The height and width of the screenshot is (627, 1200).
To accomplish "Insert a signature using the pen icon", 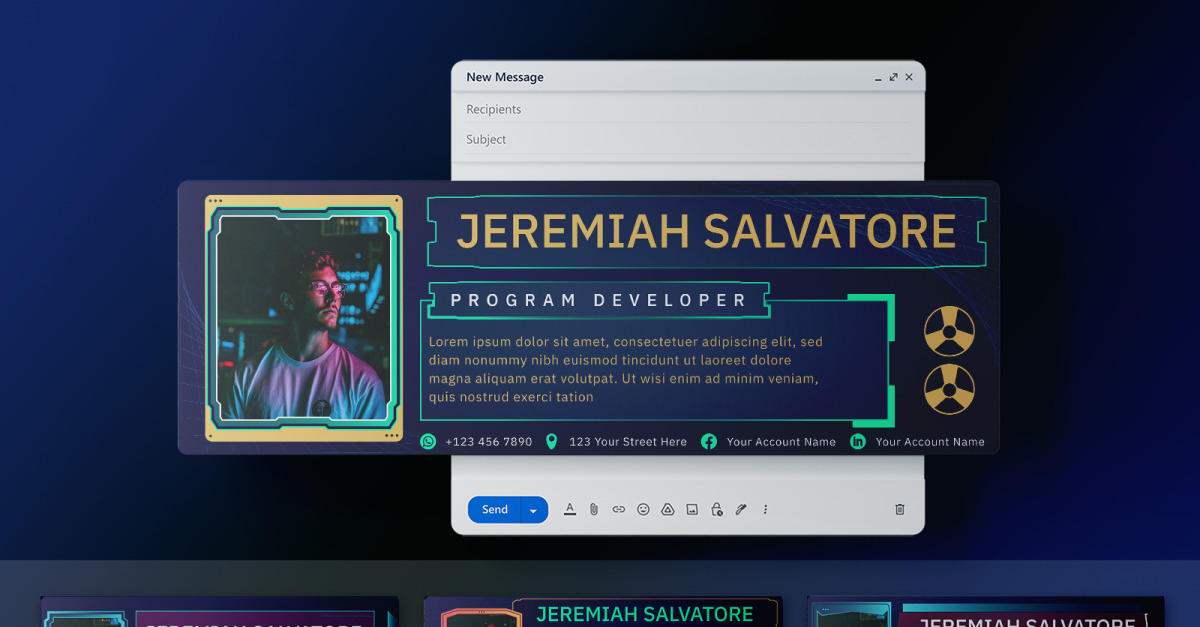I will (740, 509).
